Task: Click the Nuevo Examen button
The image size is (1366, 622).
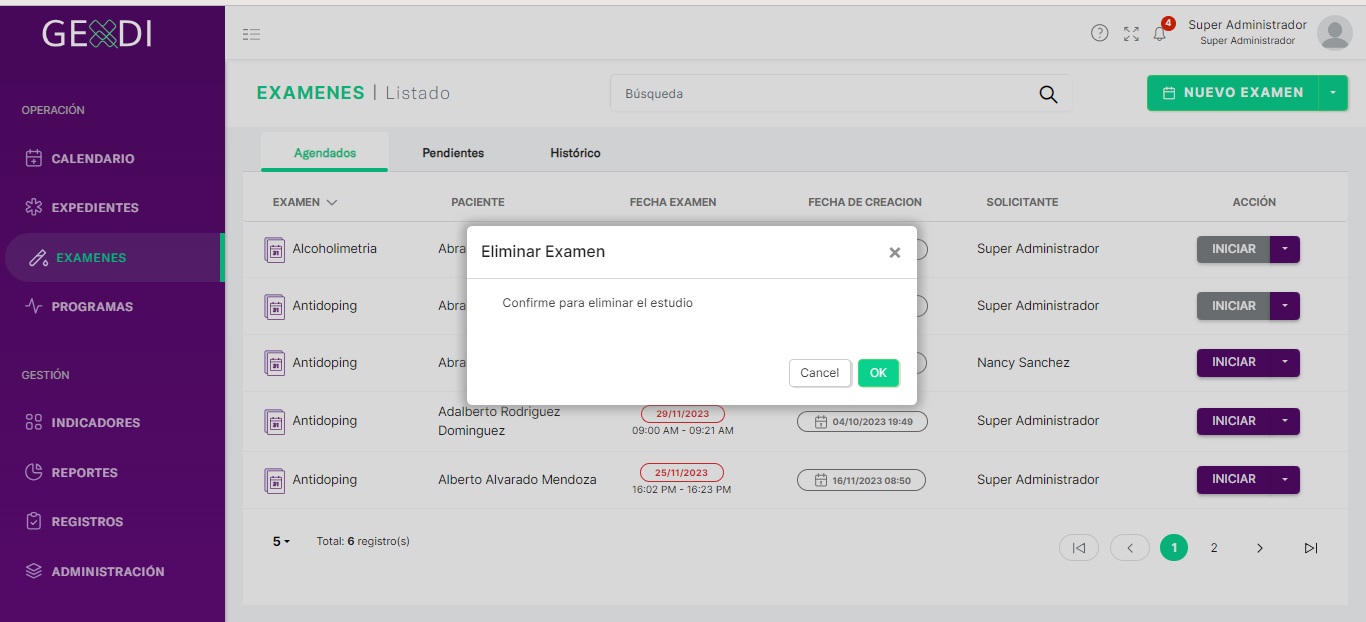Action: (1233, 93)
